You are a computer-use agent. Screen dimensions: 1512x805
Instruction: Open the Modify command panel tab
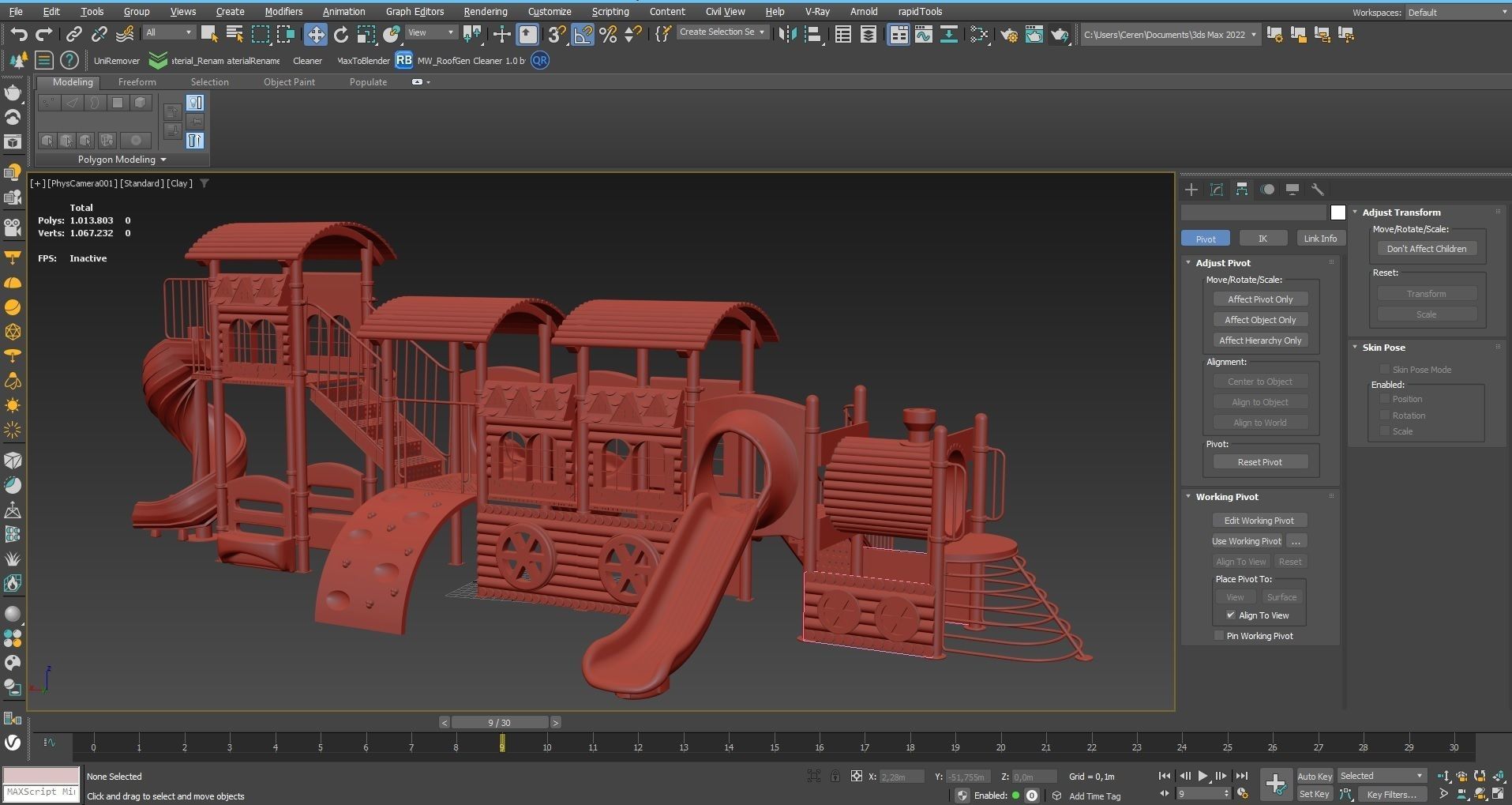click(x=1217, y=190)
